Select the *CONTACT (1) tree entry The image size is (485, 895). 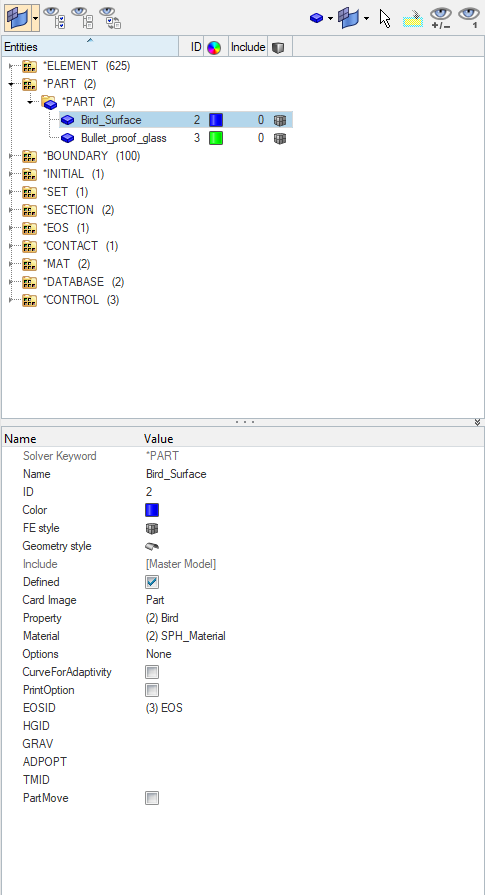(80, 246)
